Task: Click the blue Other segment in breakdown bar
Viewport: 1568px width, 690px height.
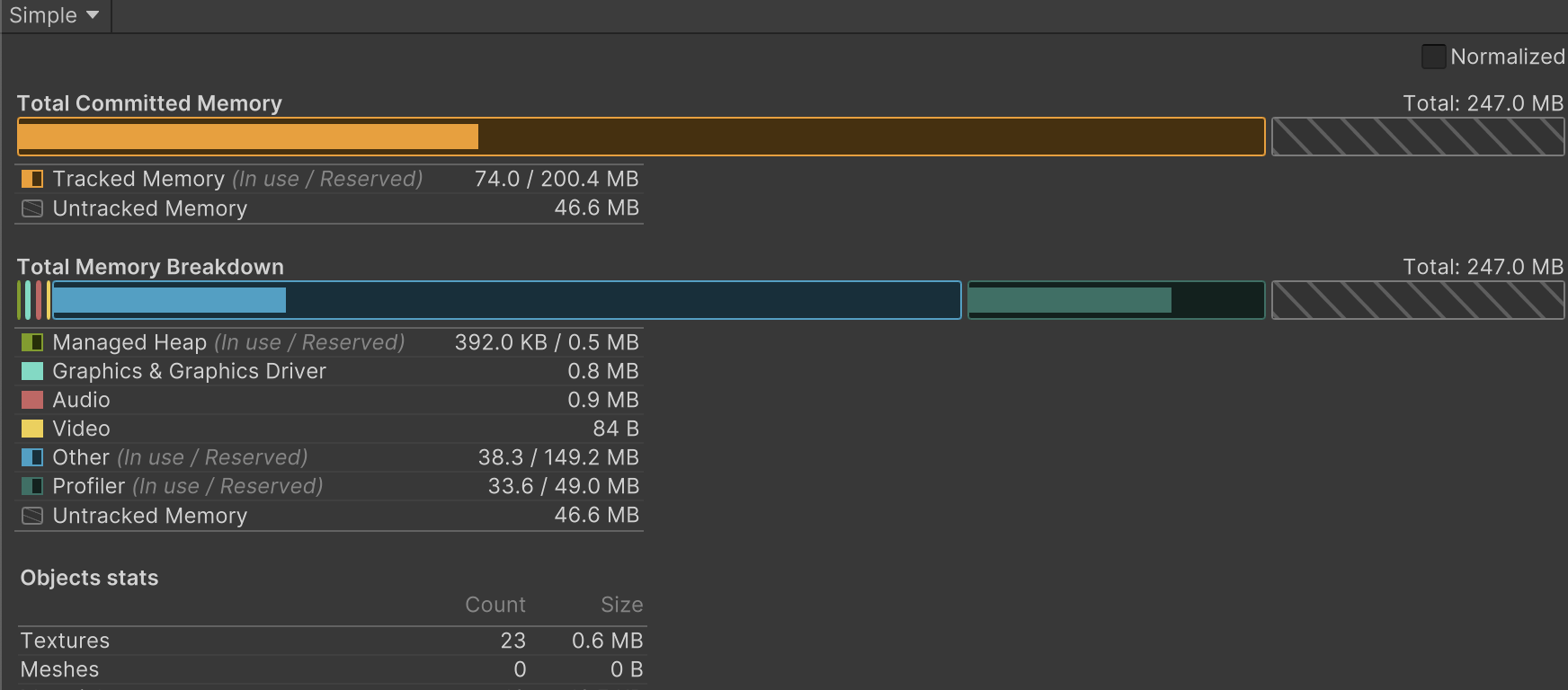Action: (x=505, y=300)
